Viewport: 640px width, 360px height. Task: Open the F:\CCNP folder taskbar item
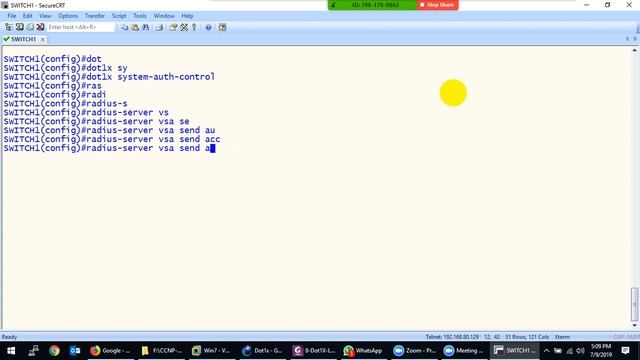coord(161,351)
